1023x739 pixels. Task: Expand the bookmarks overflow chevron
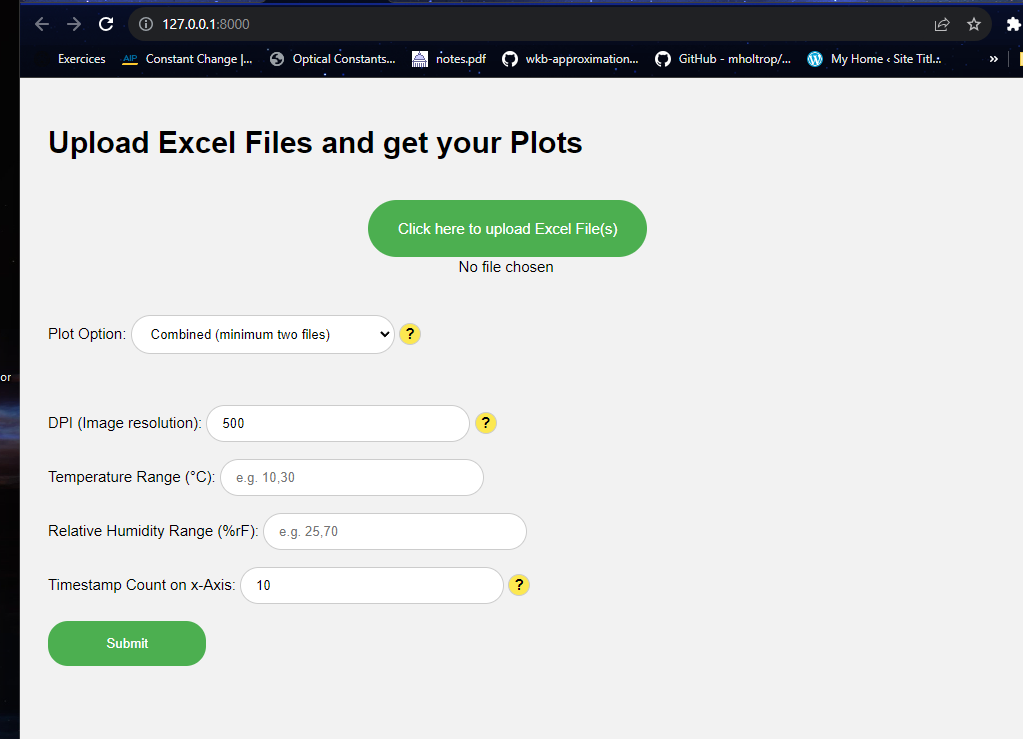point(993,59)
